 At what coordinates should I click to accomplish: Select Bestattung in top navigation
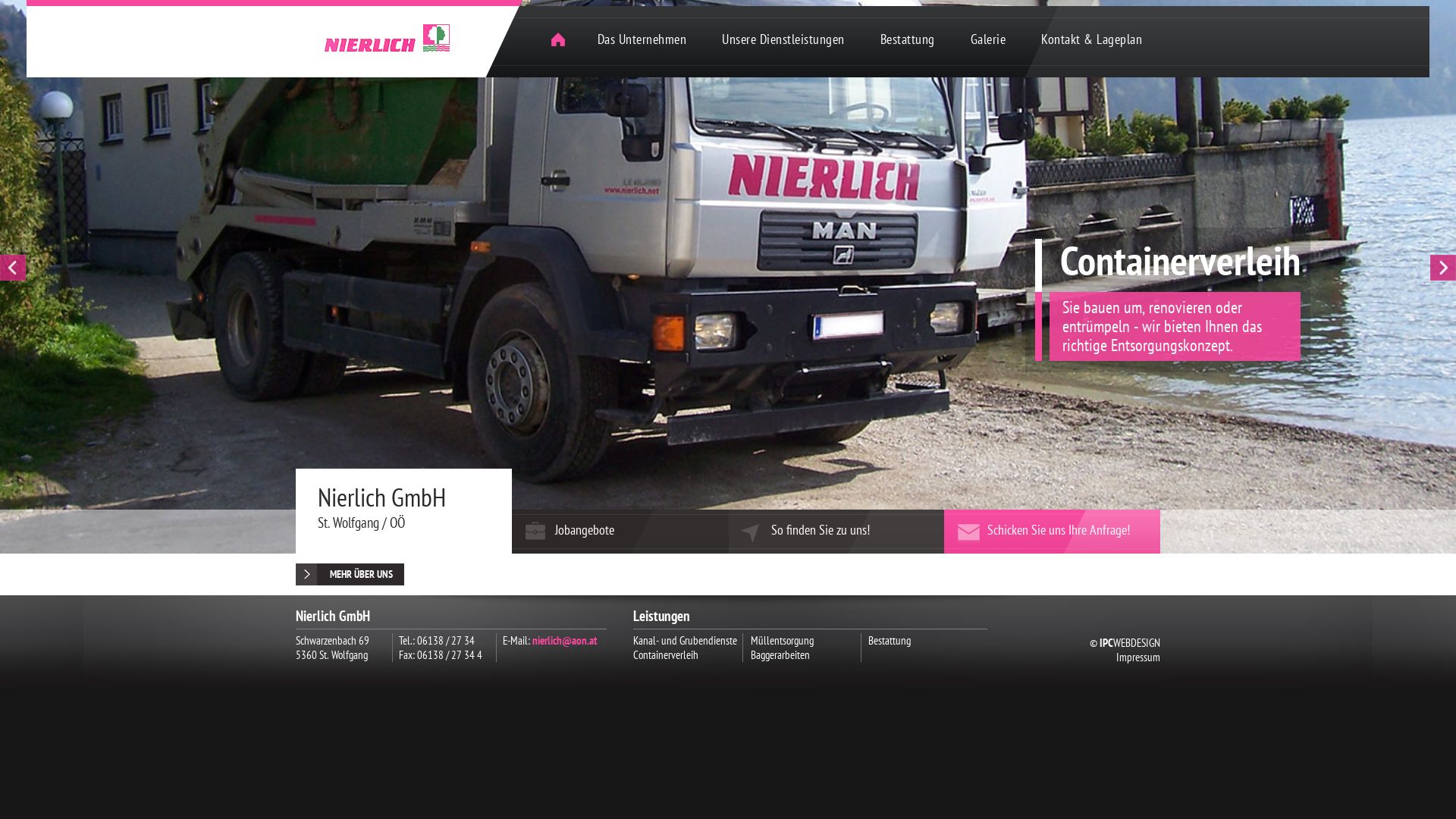[x=907, y=39]
